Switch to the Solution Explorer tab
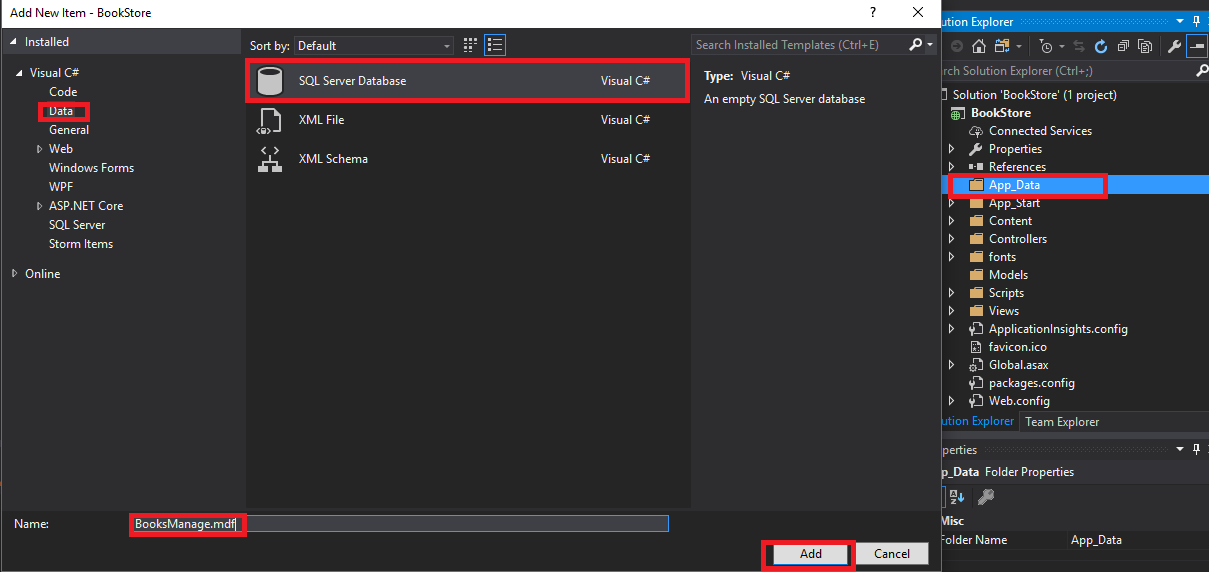 click(x=977, y=421)
